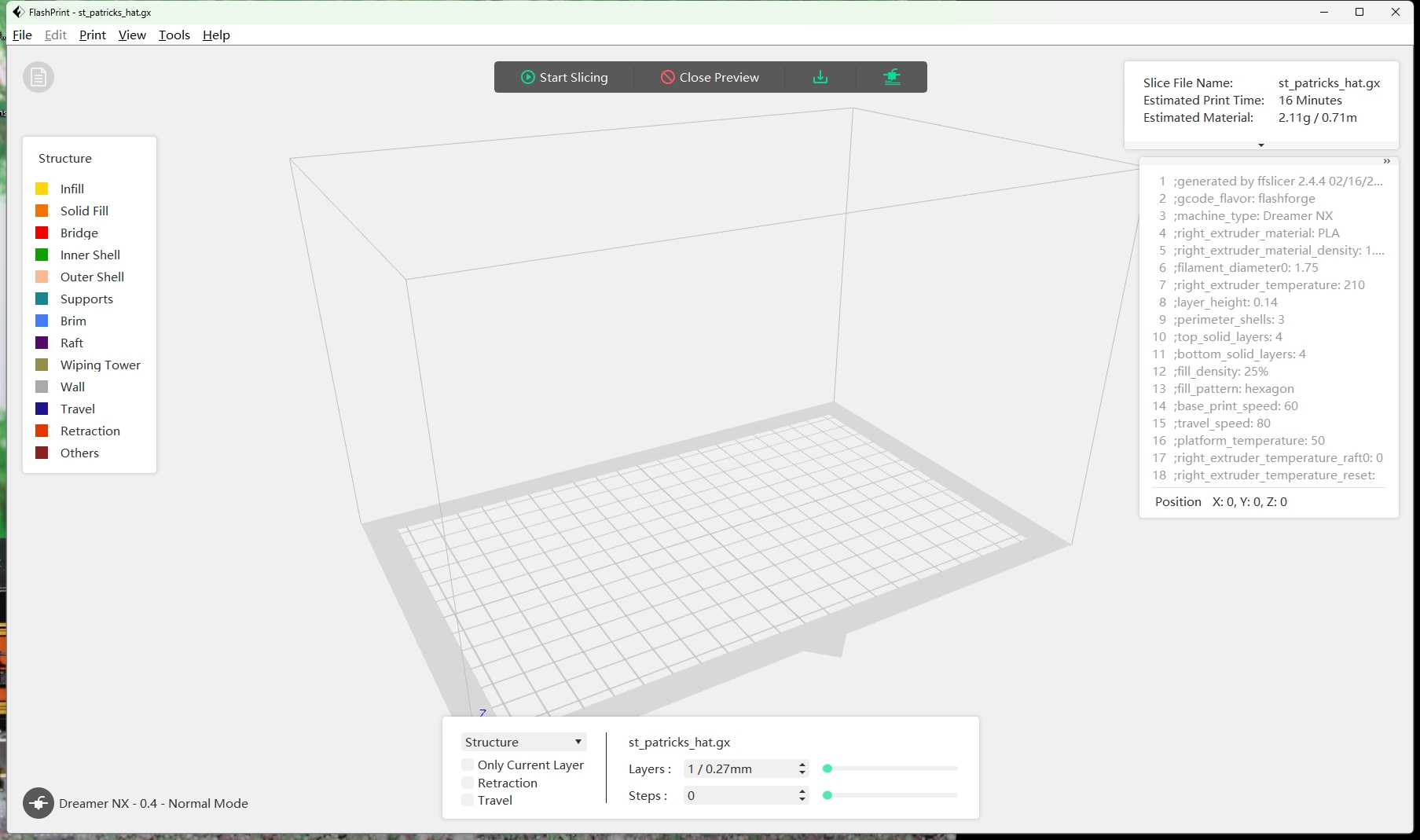The width and height of the screenshot is (1420, 840).
Task: Toggle the Travel paths checkbox
Action: tap(468, 800)
